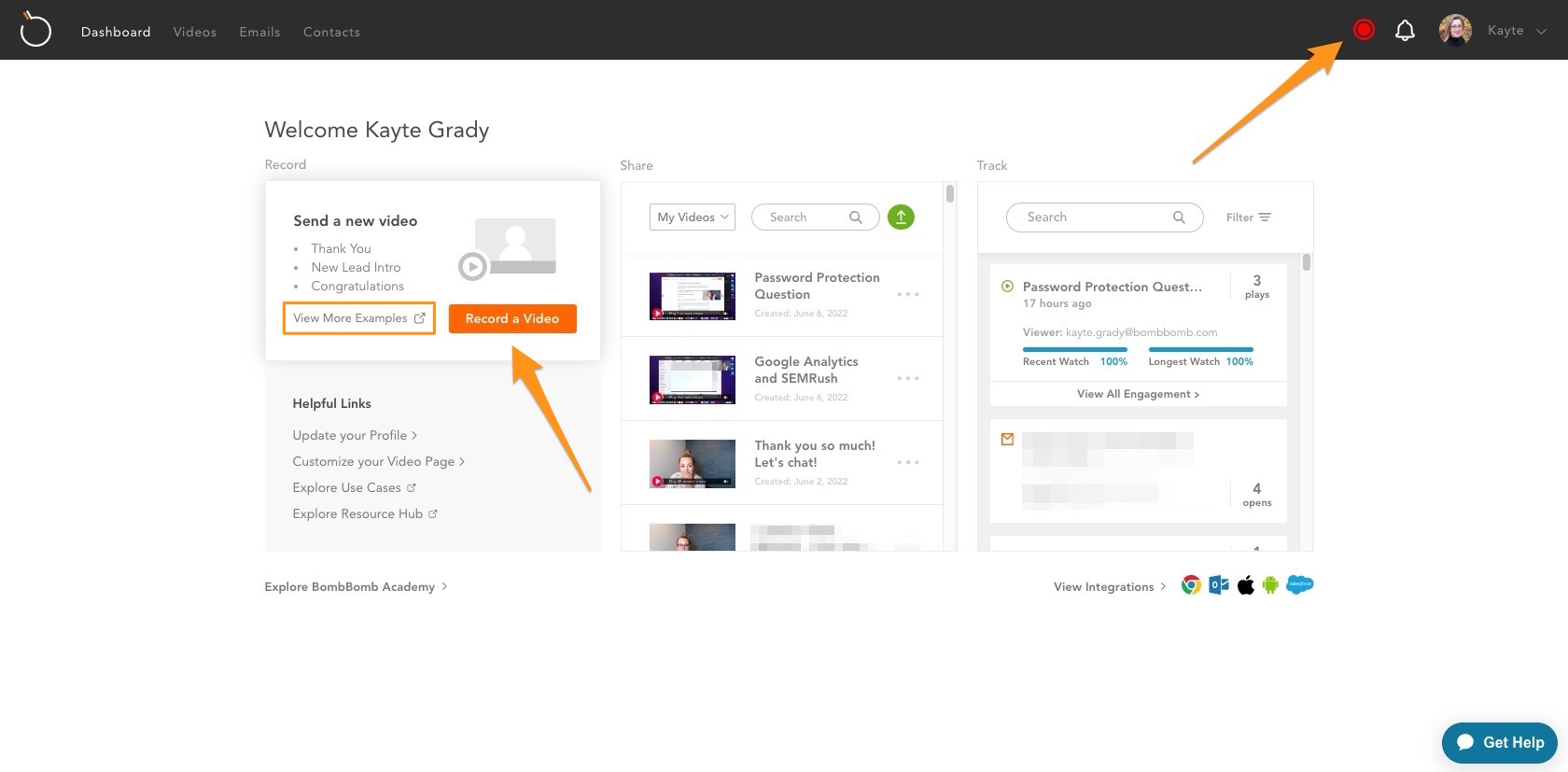
Task: Open Android integration icon
Action: click(x=1269, y=585)
